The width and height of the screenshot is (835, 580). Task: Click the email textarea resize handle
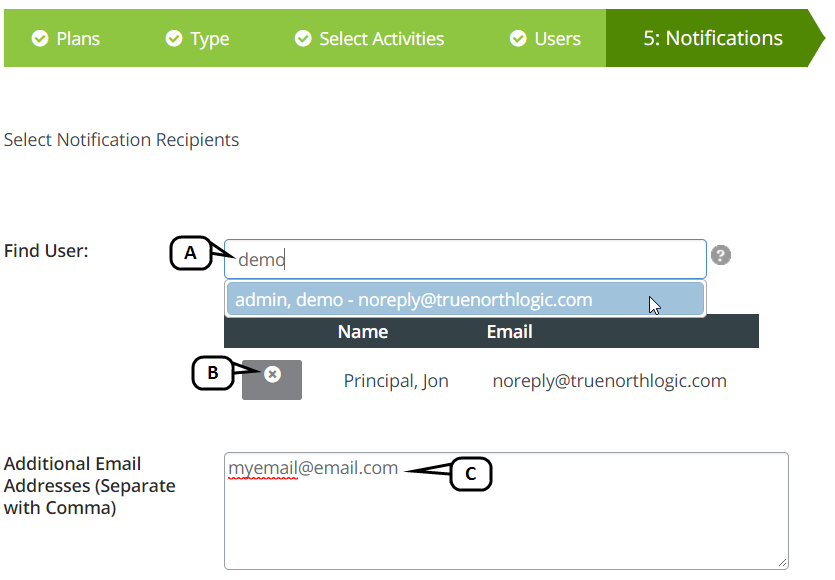point(782,563)
